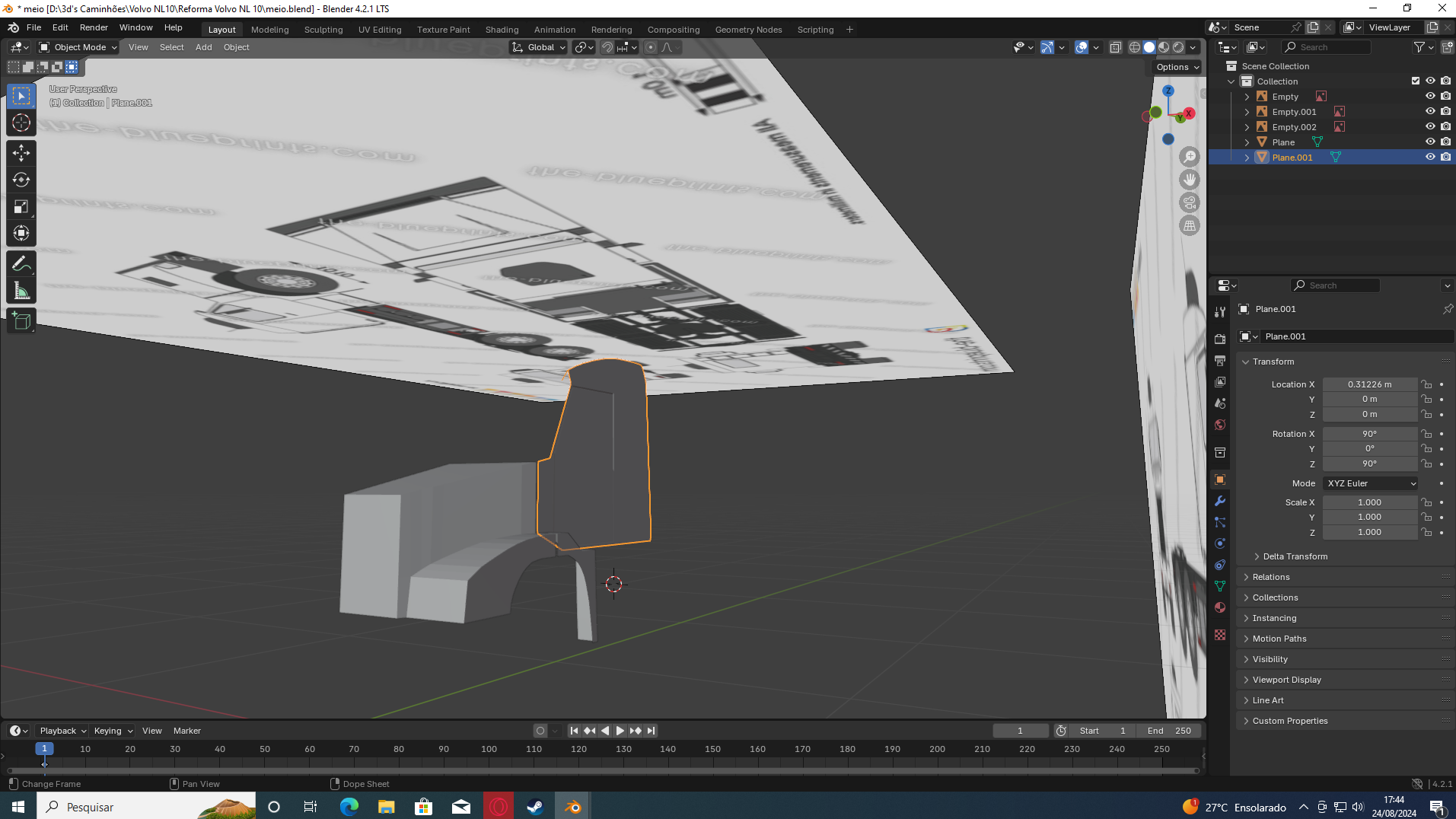
Task: Click the viewport zoom magnifier icon
Action: tap(1190, 157)
